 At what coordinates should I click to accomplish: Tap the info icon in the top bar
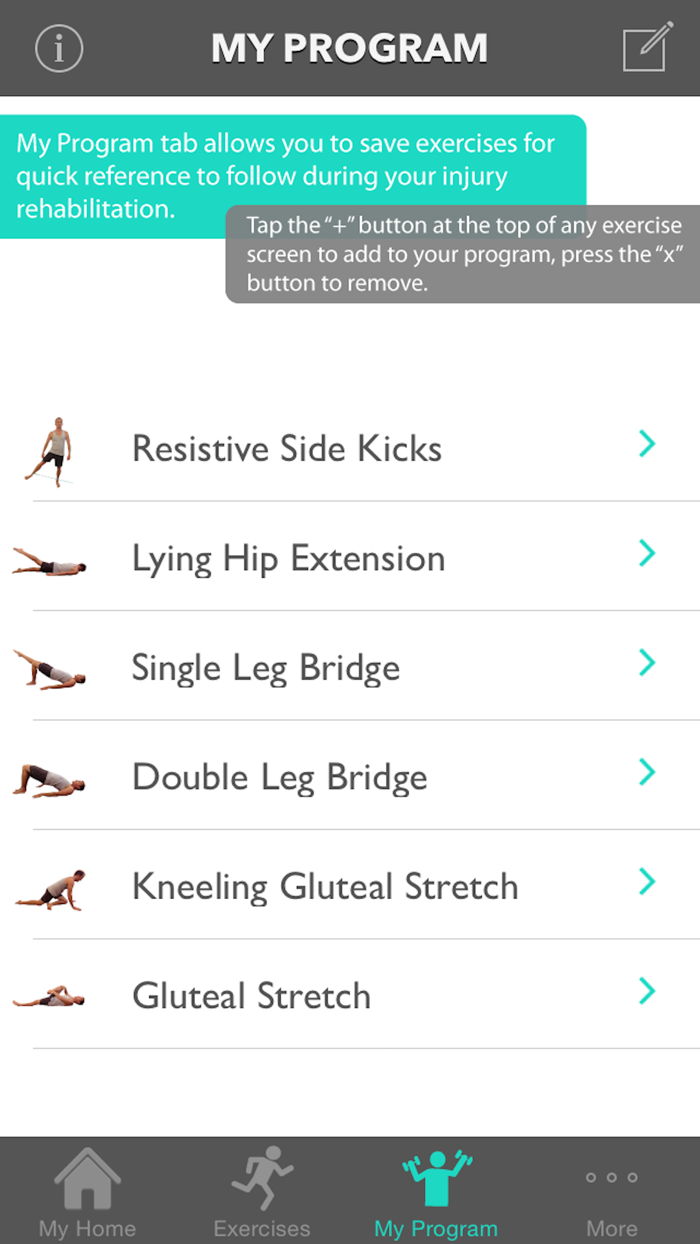click(x=59, y=47)
